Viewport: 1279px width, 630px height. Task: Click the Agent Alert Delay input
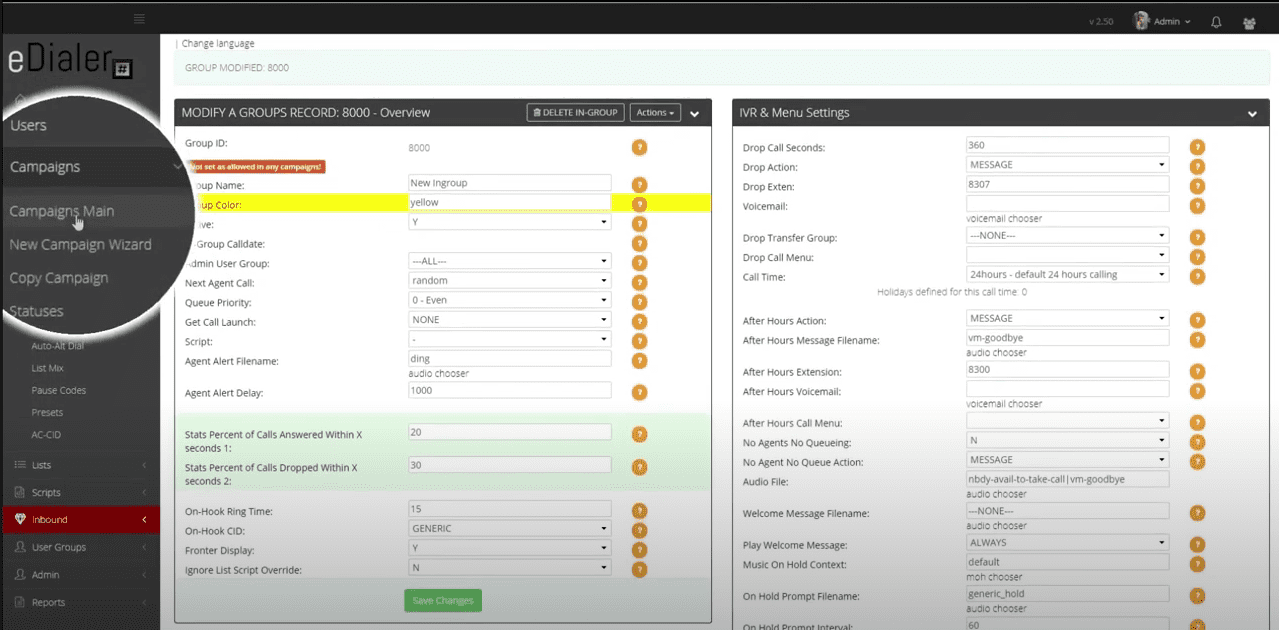tap(510, 390)
